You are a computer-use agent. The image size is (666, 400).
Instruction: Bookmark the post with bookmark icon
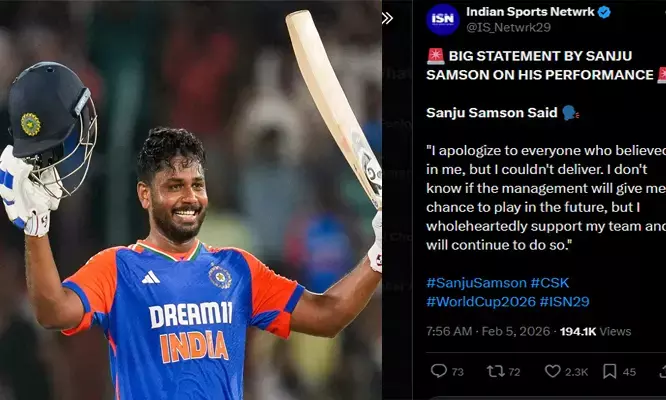click(610, 371)
